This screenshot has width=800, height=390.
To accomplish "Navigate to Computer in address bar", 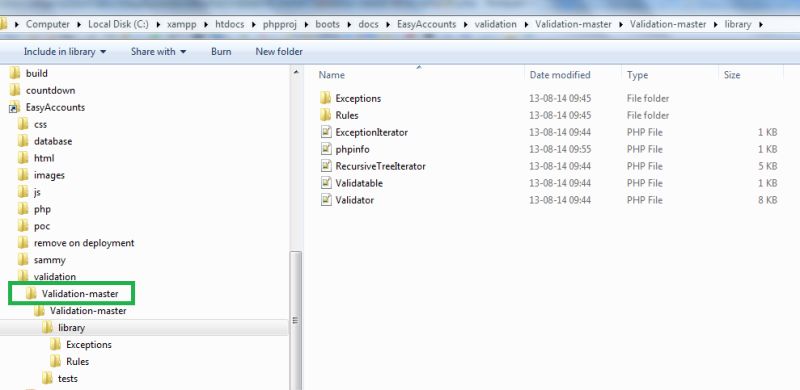I will [x=47, y=24].
